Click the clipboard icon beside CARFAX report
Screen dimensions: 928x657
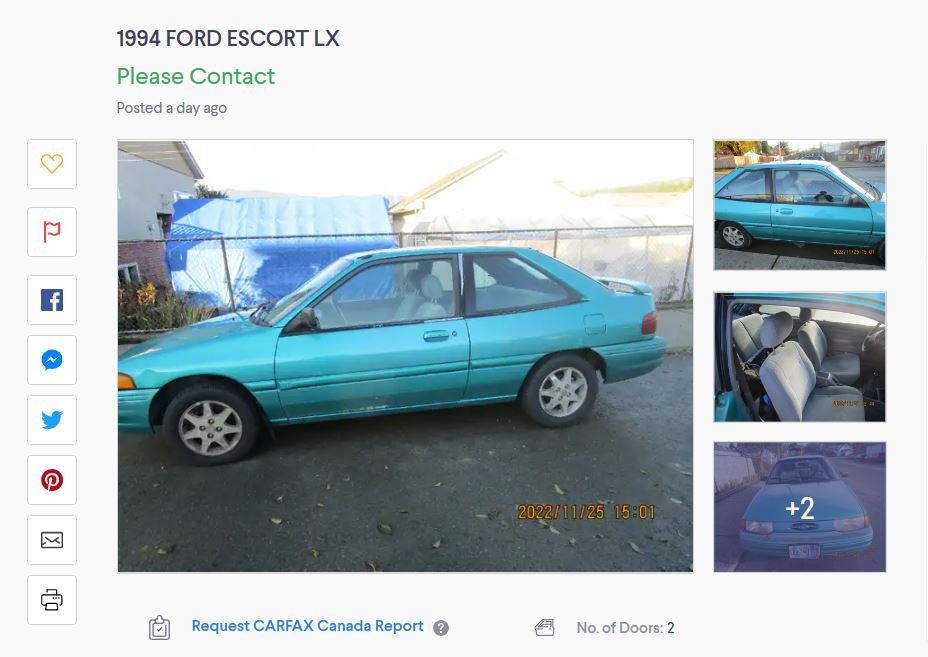[159, 628]
